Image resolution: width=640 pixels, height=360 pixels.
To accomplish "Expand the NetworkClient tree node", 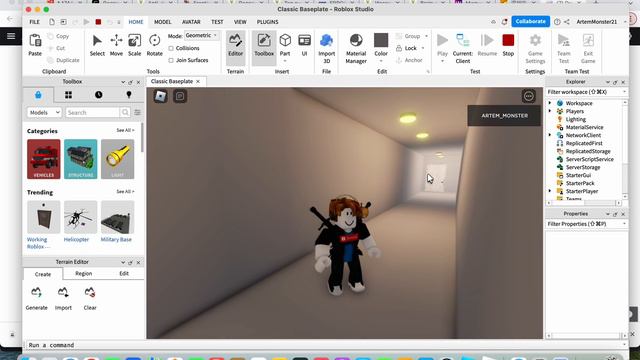I will 550,135.
